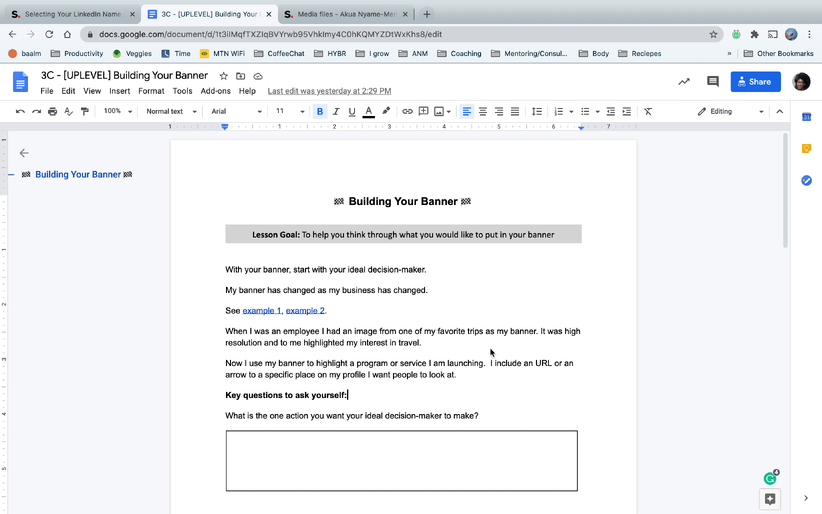Click the Decrease indent icon

click(611, 111)
